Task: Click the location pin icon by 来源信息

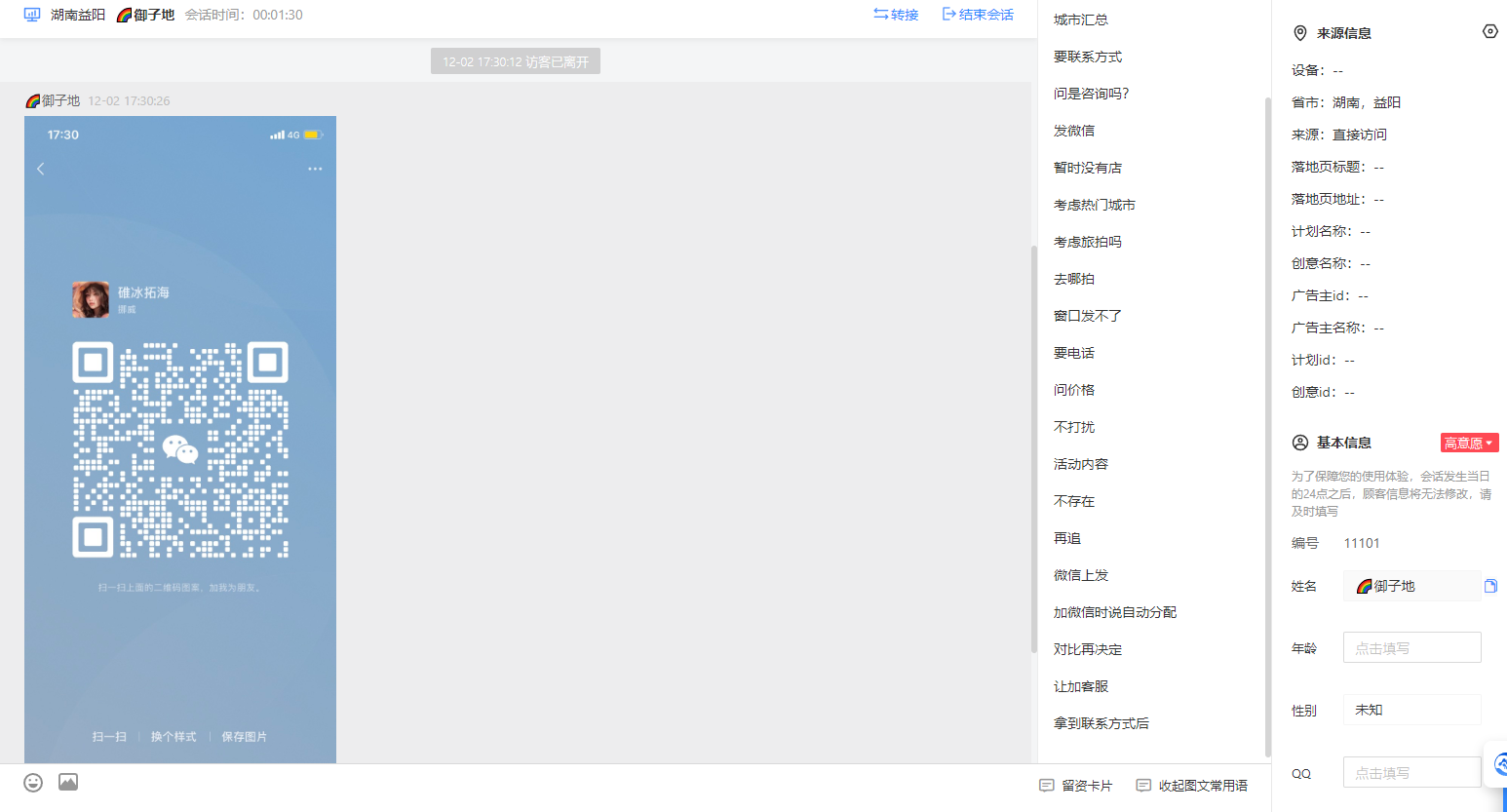Action: [1299, 33]
